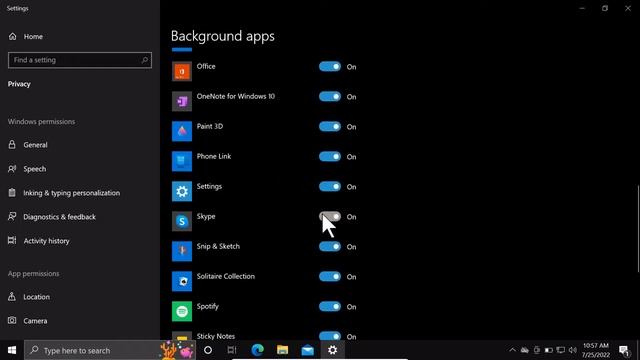Viewport: 640px width, 360px height.
Task: Click the OneDrive cloud tray icon
Action: click(524, 350)
